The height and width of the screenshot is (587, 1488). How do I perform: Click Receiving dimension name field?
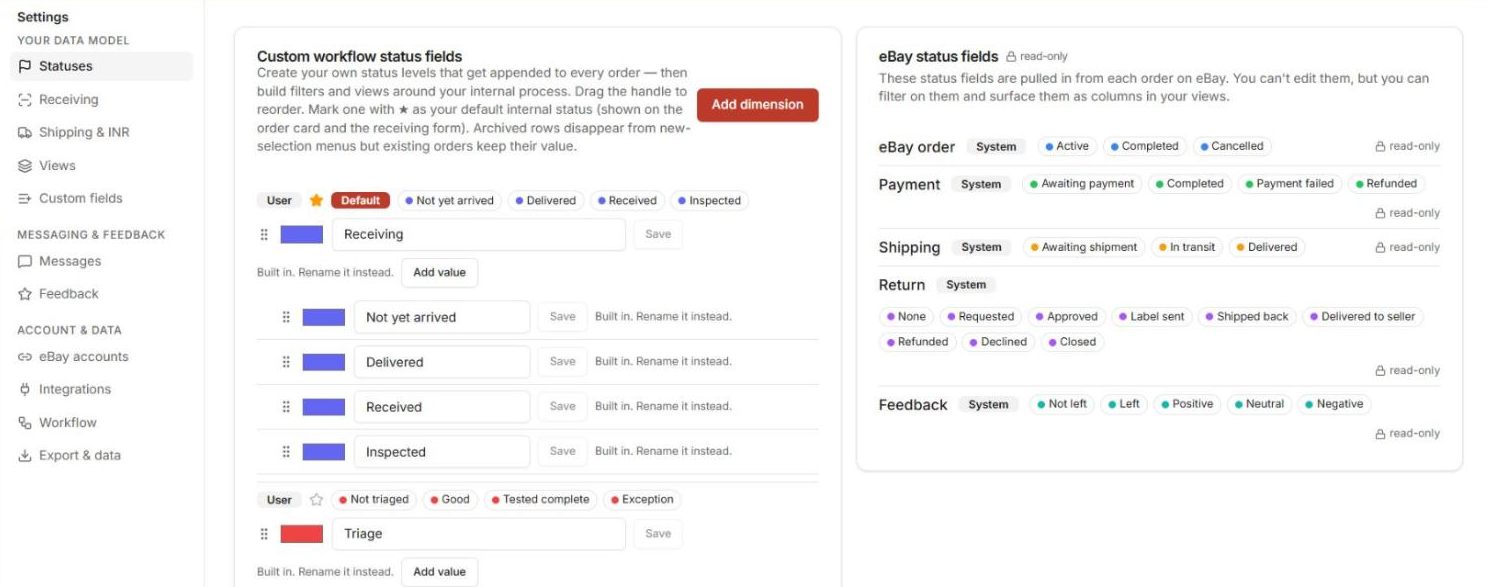coord(479,234)
